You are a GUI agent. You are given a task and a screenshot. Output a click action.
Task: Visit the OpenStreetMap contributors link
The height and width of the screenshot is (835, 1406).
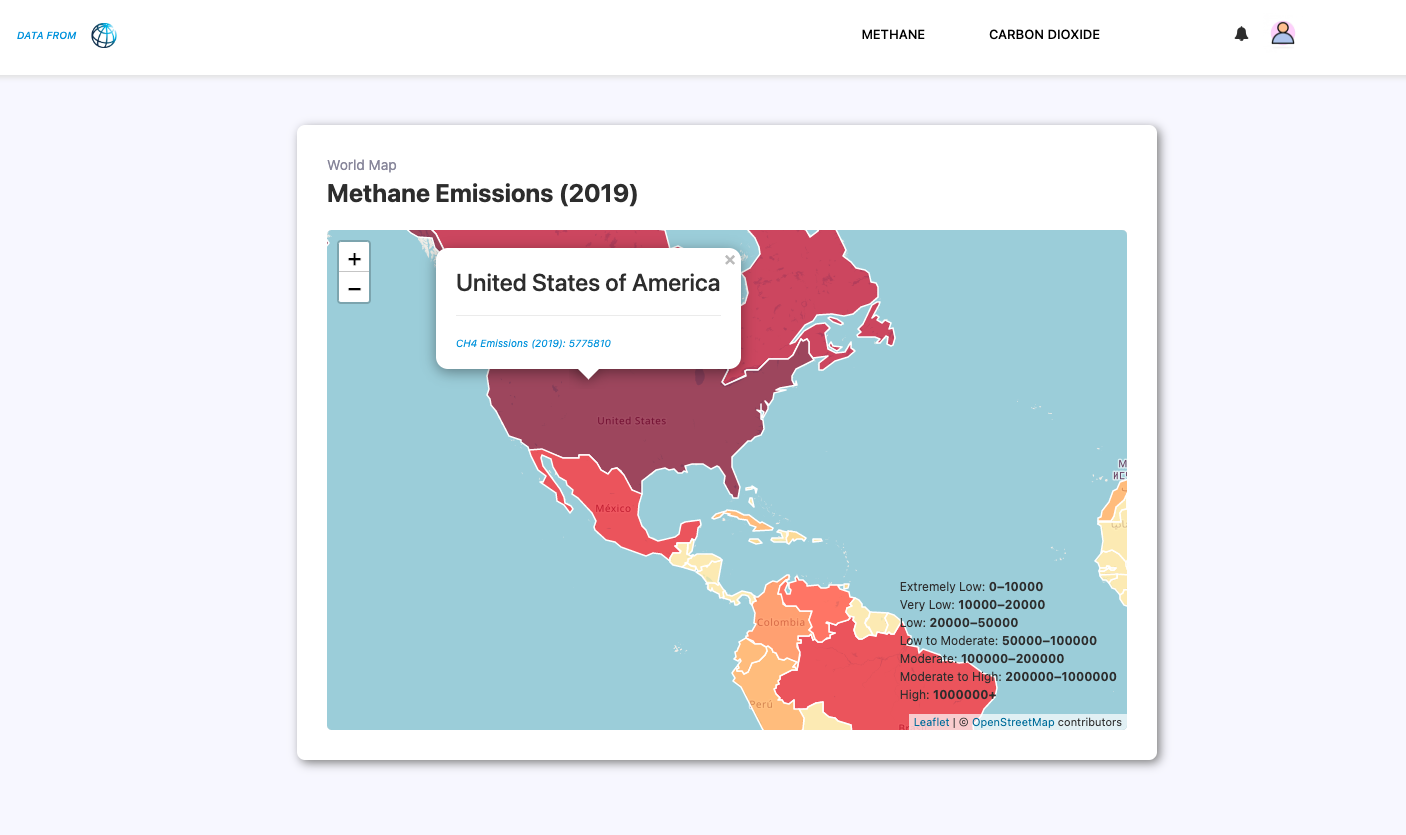(x=1013, y=721)
